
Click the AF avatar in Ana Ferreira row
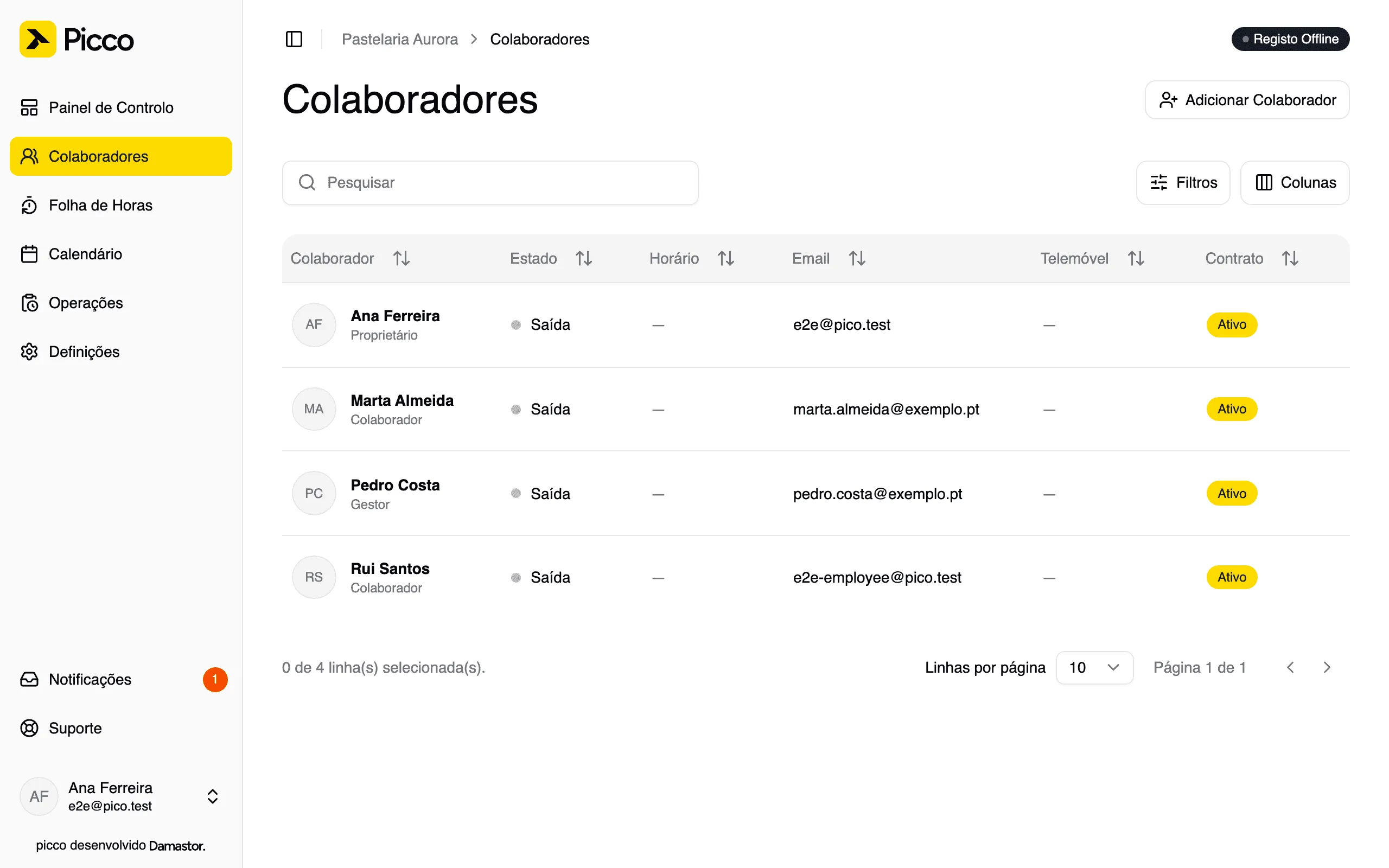click(x=314, y=324)
